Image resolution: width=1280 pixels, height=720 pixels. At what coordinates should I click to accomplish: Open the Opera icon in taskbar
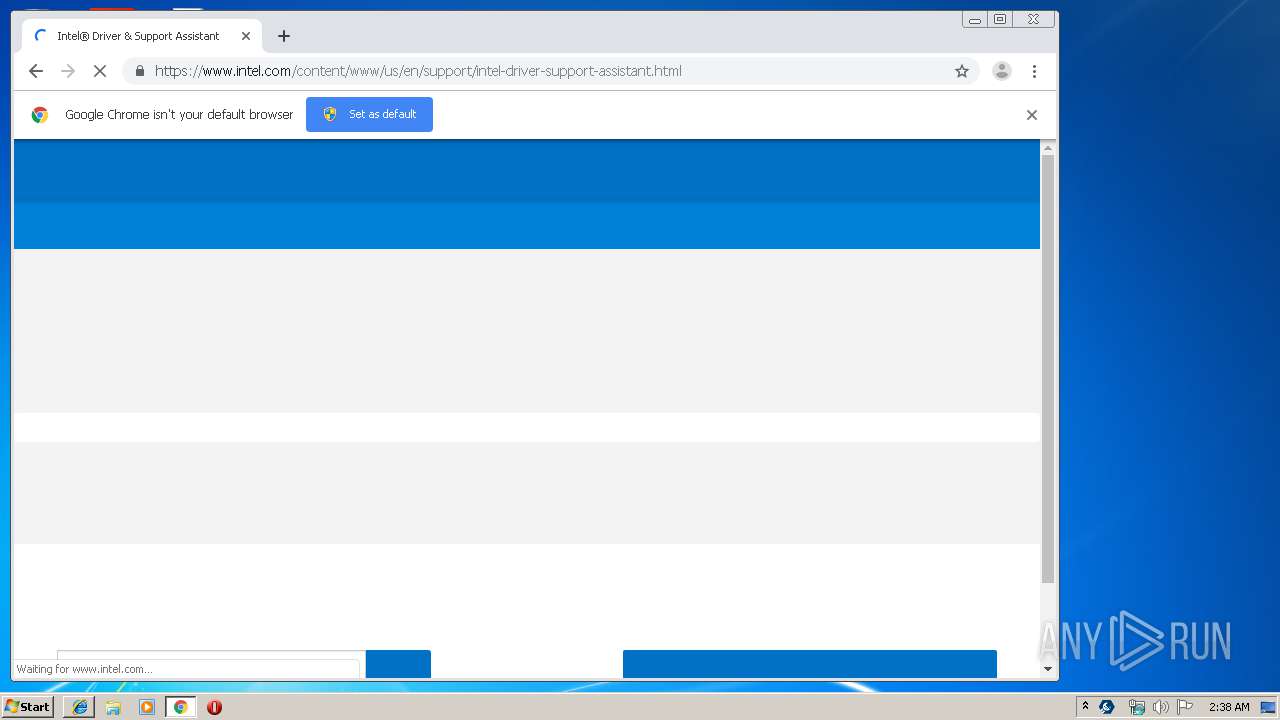[214, 707]
